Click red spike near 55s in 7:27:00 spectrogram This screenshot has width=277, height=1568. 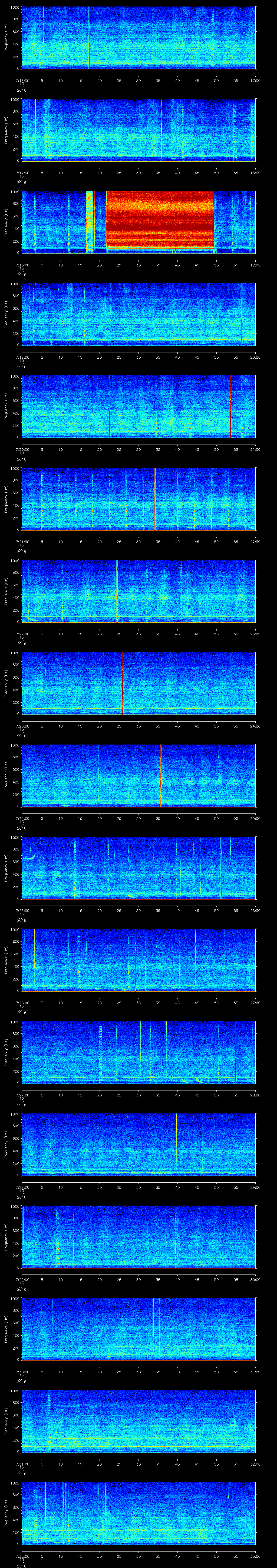point(235,1052)
